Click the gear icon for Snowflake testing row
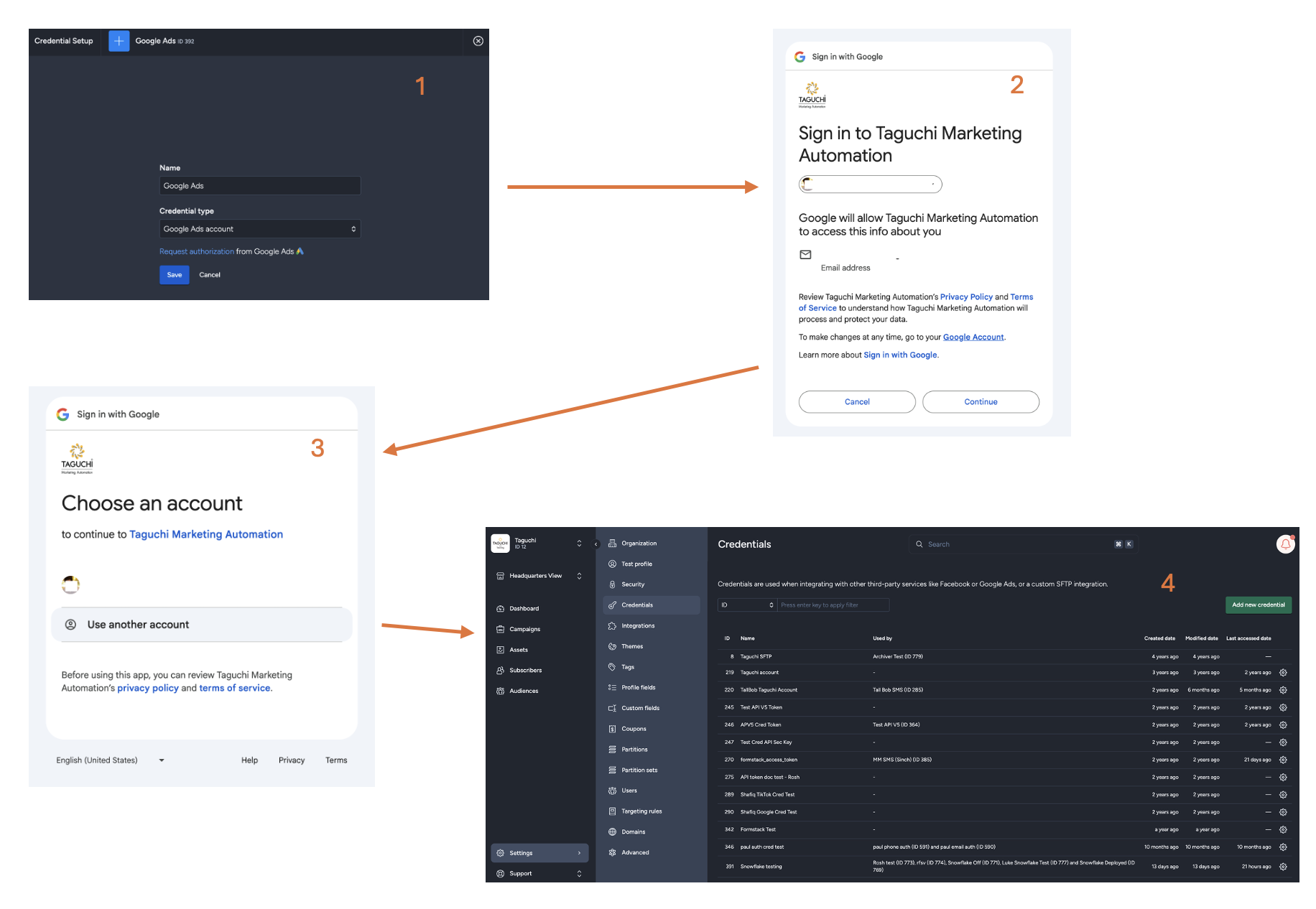The image size is (1316, 909). [x=1283, y=867]
